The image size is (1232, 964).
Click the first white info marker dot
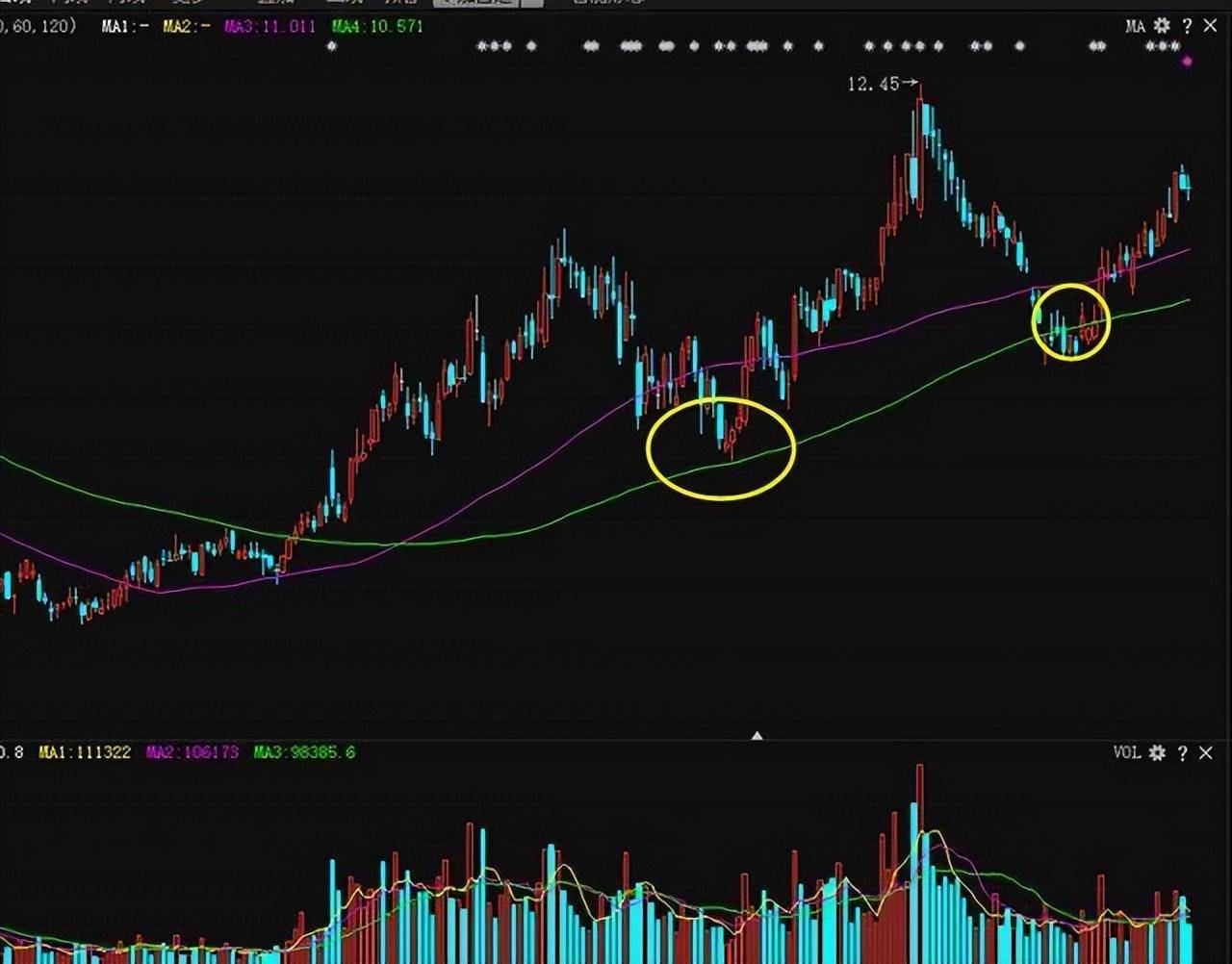[332, 45]
